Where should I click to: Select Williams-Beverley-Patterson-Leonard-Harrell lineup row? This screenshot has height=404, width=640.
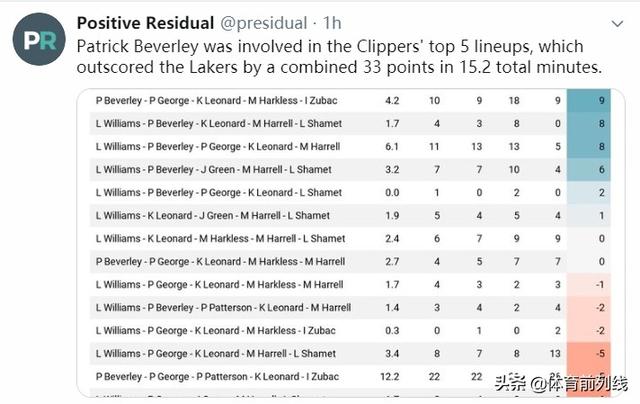coord(350,307)
